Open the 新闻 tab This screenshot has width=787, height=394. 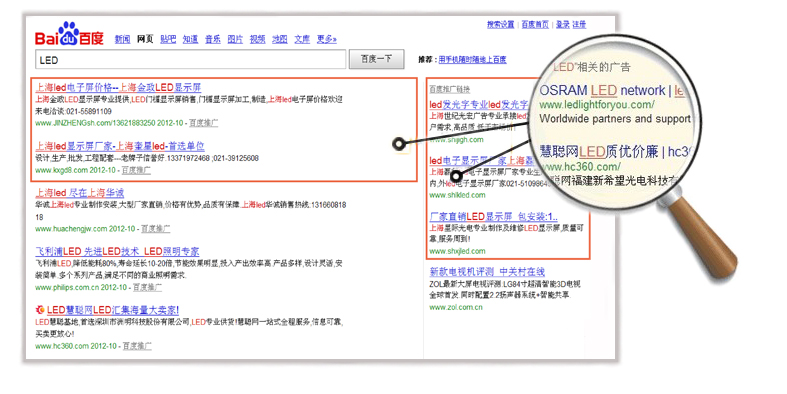[122, 39]
